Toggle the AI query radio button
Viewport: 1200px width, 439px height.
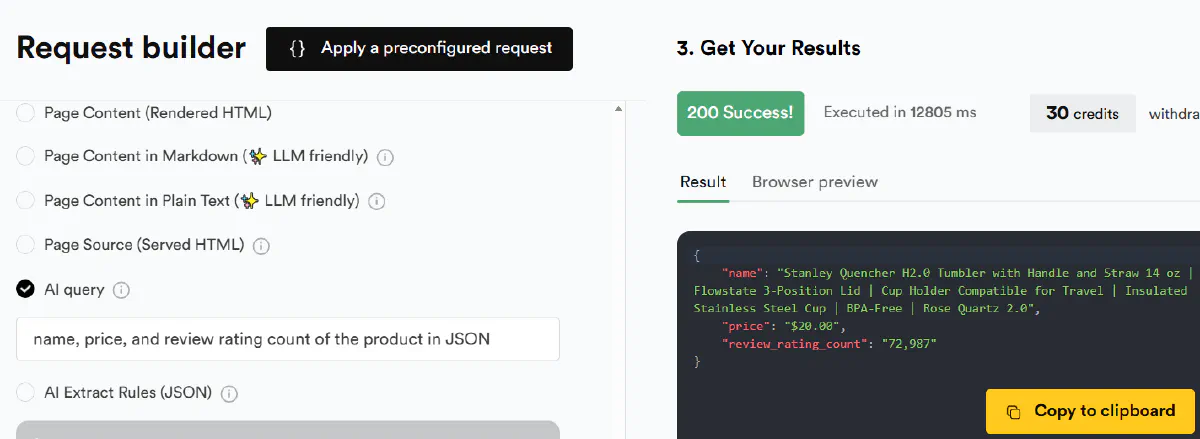[x=25, y=290]
